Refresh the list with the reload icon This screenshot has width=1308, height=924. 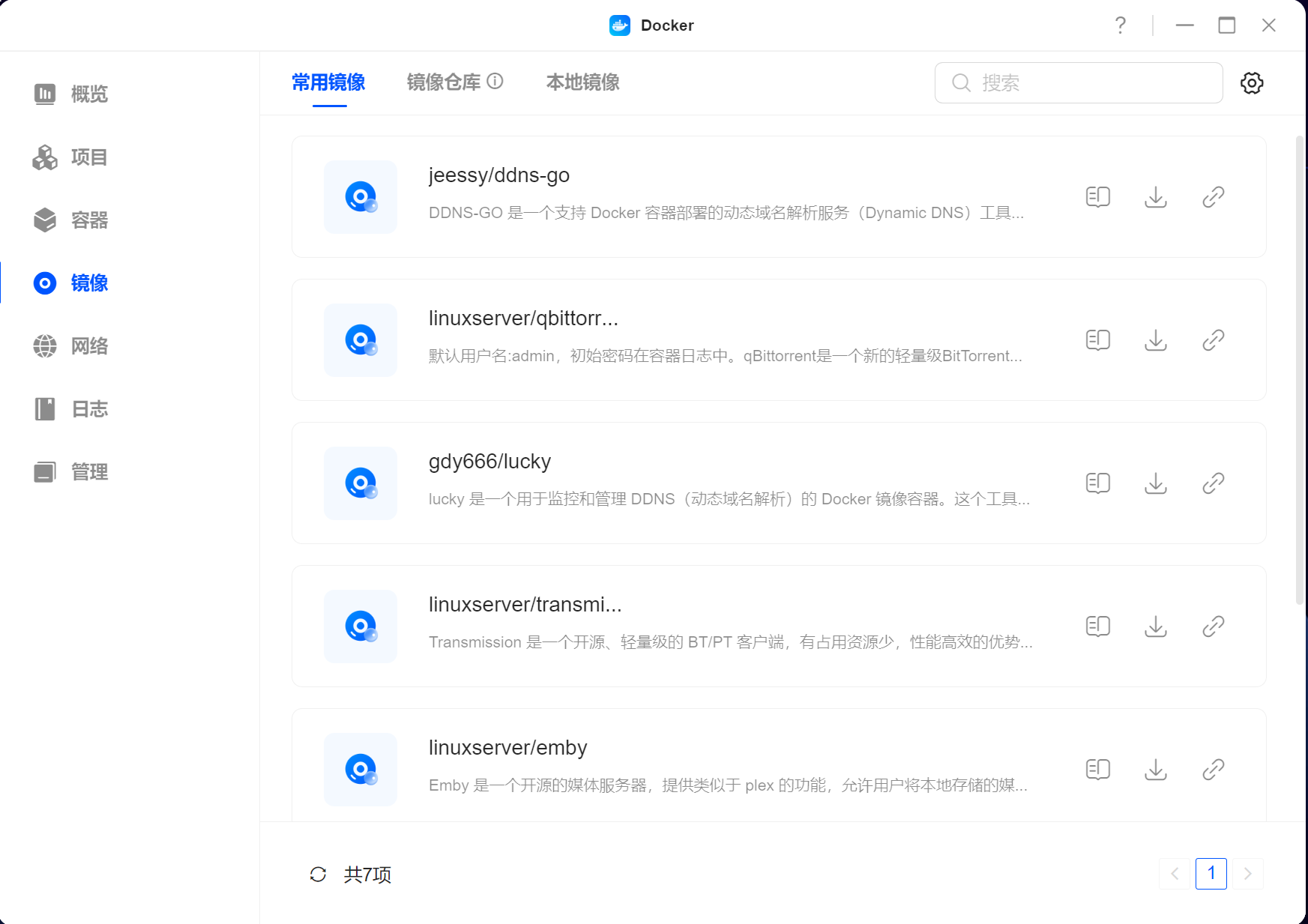tap(318, 875)
